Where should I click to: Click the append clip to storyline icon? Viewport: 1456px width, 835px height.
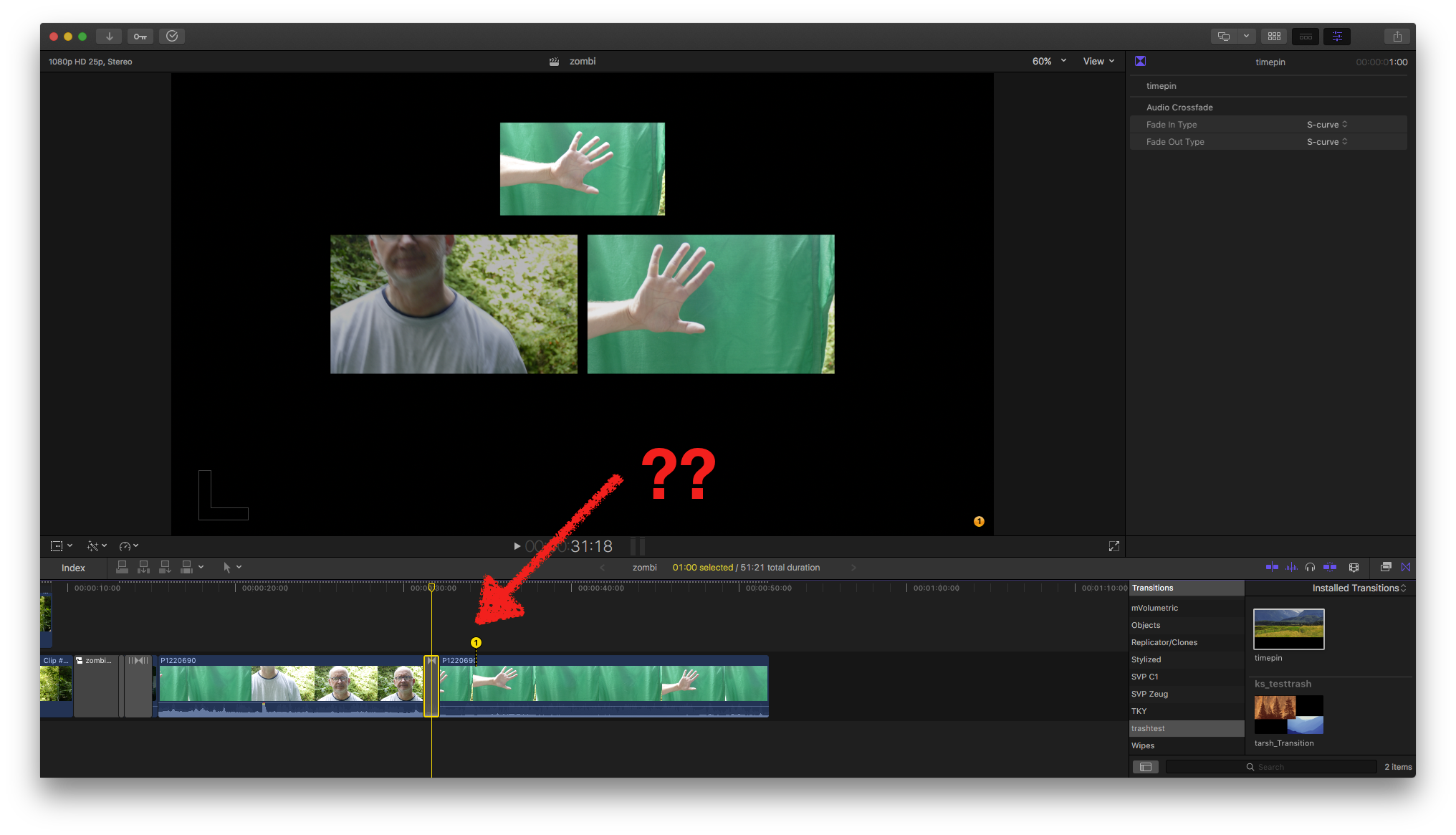[x=165, y=567]
